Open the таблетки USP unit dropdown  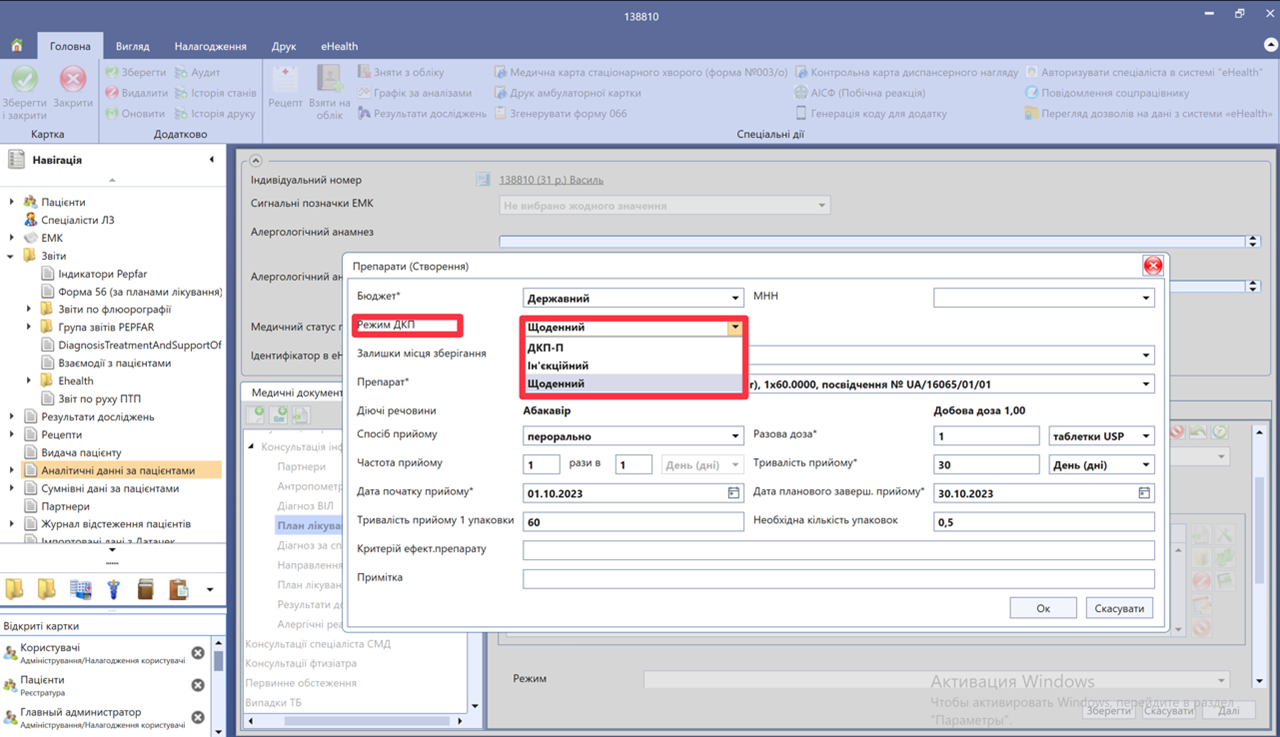[x=1146, y=436]
